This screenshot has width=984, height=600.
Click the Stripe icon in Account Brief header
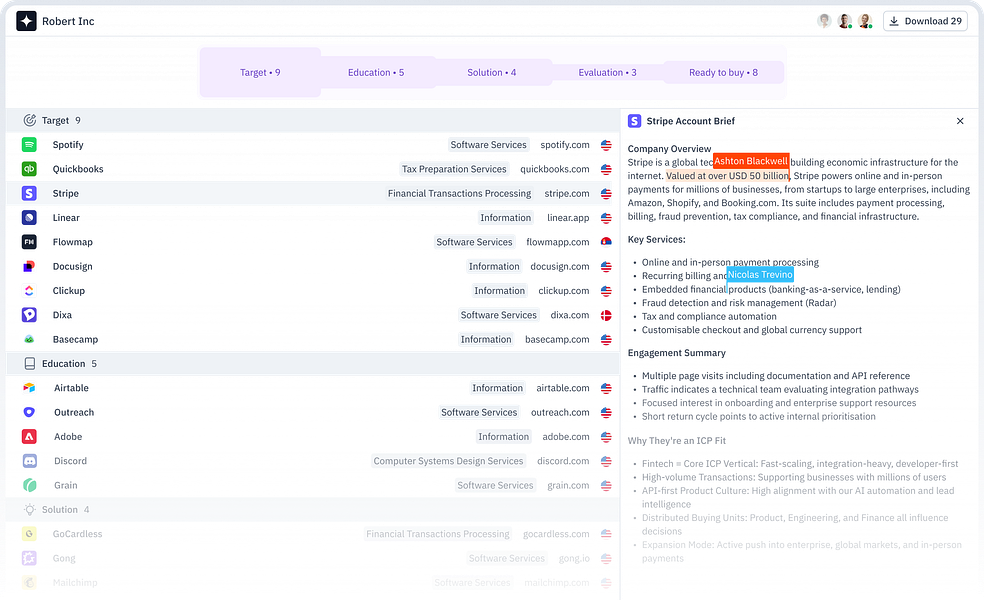tap(634, 121)
